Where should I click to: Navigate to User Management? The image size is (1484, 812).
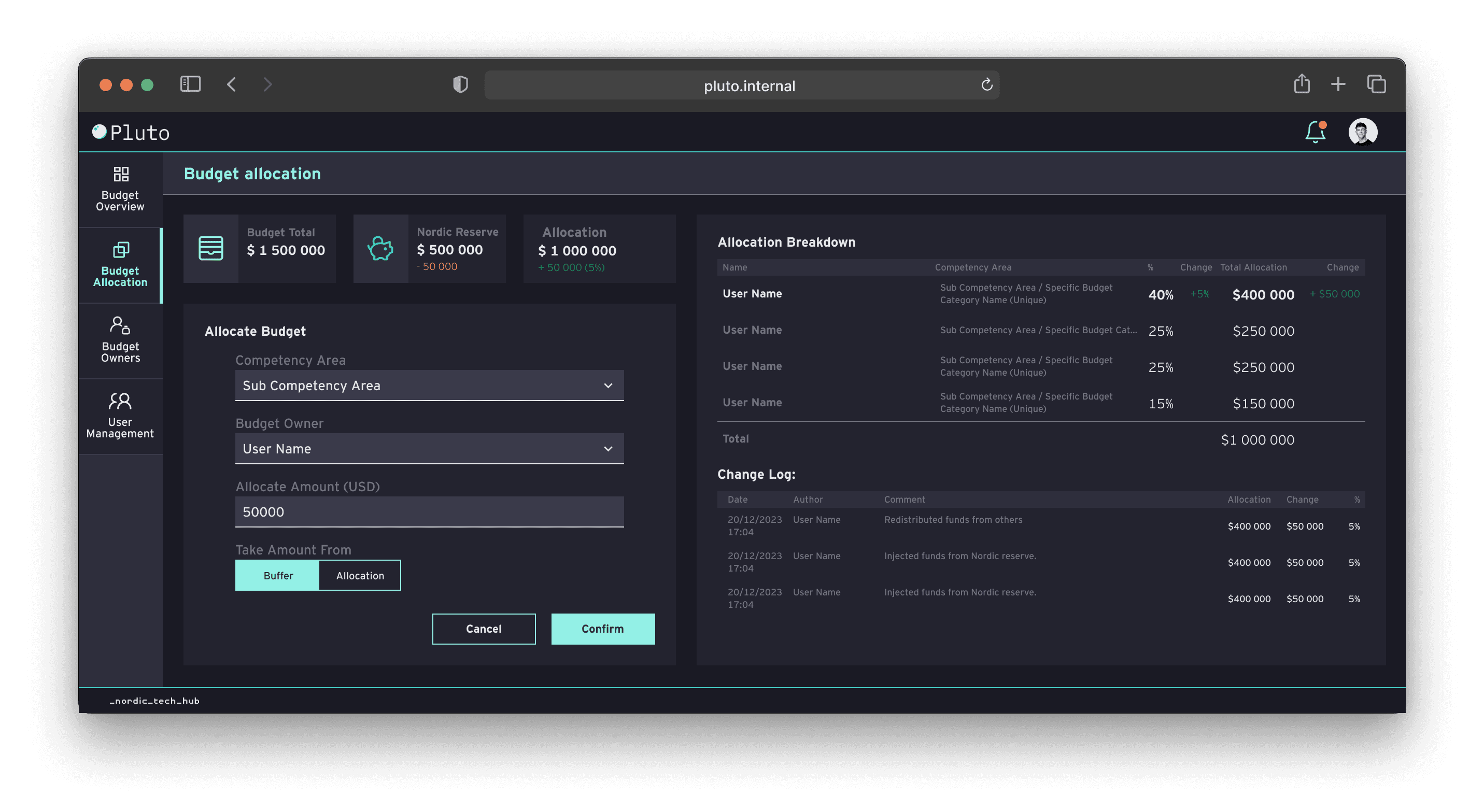(120, 417)
